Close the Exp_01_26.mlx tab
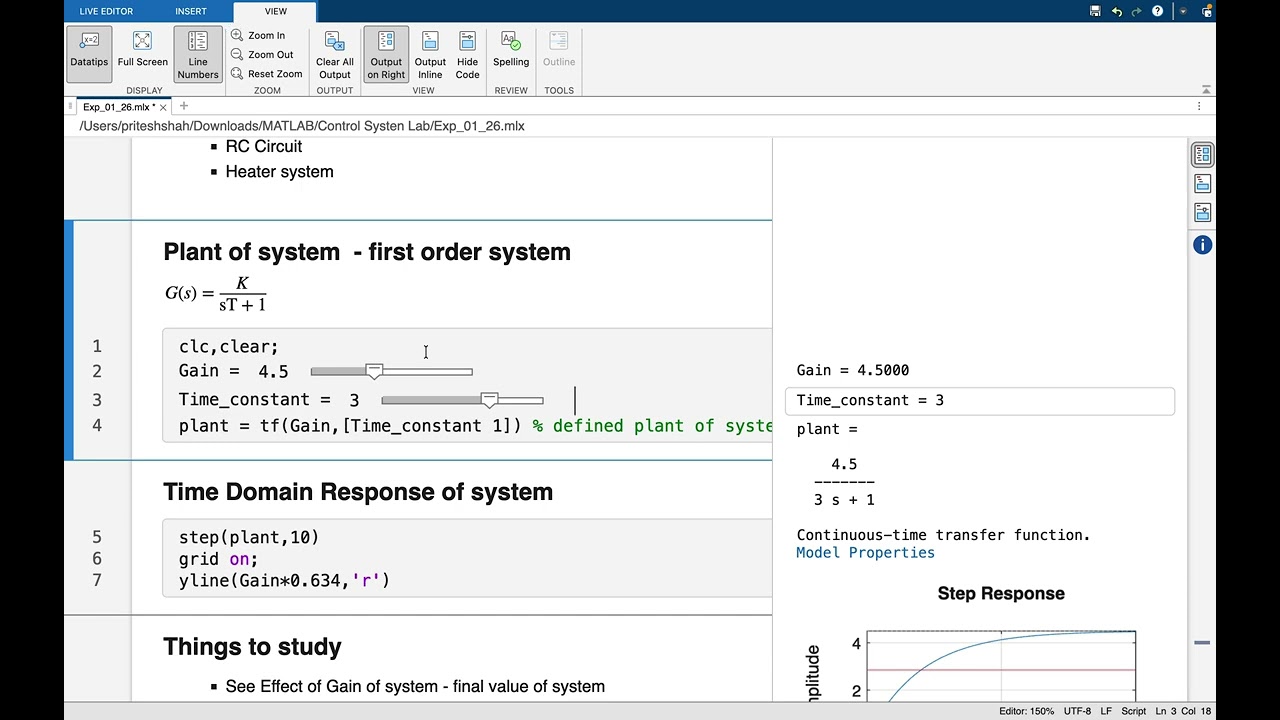This screenshot has width=1280, height=720. [163, 106]
